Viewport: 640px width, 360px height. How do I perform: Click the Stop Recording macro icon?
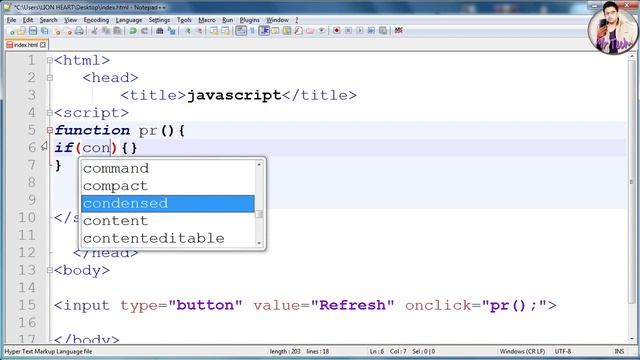[348, 31]
